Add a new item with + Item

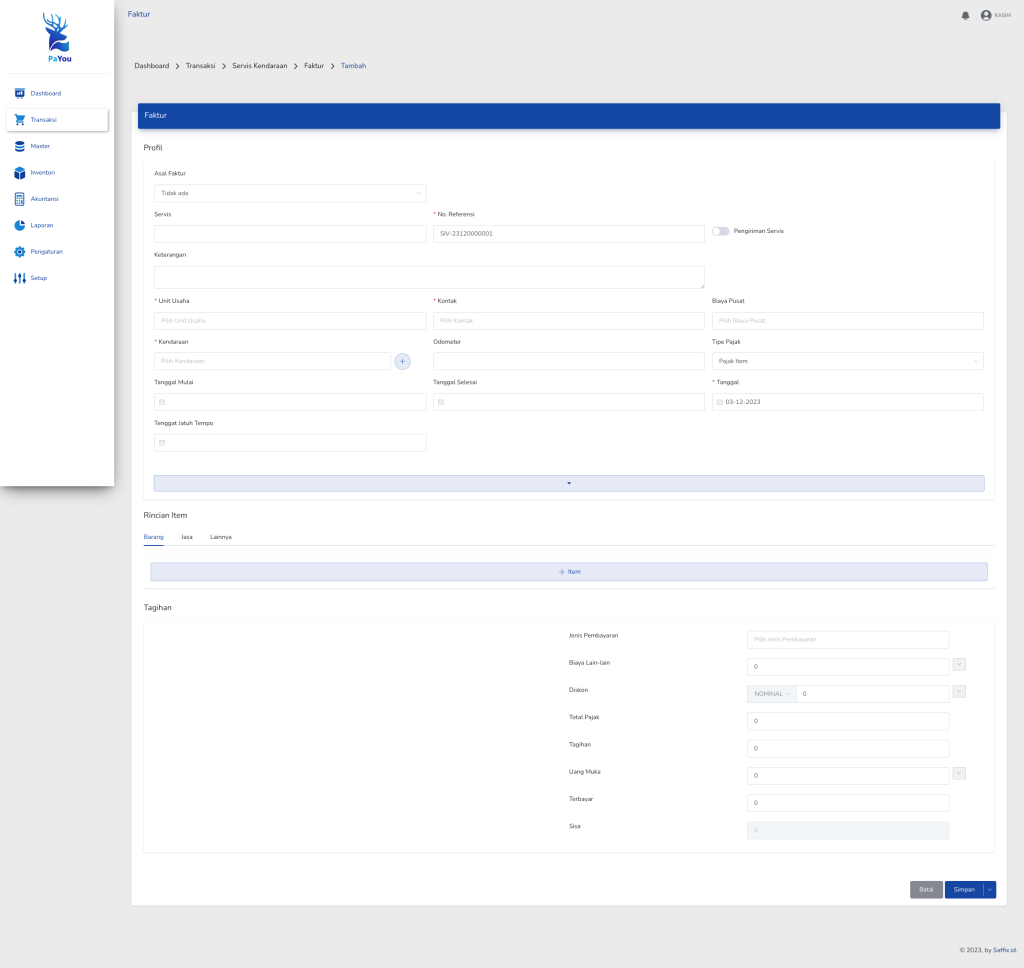[569, 572]
